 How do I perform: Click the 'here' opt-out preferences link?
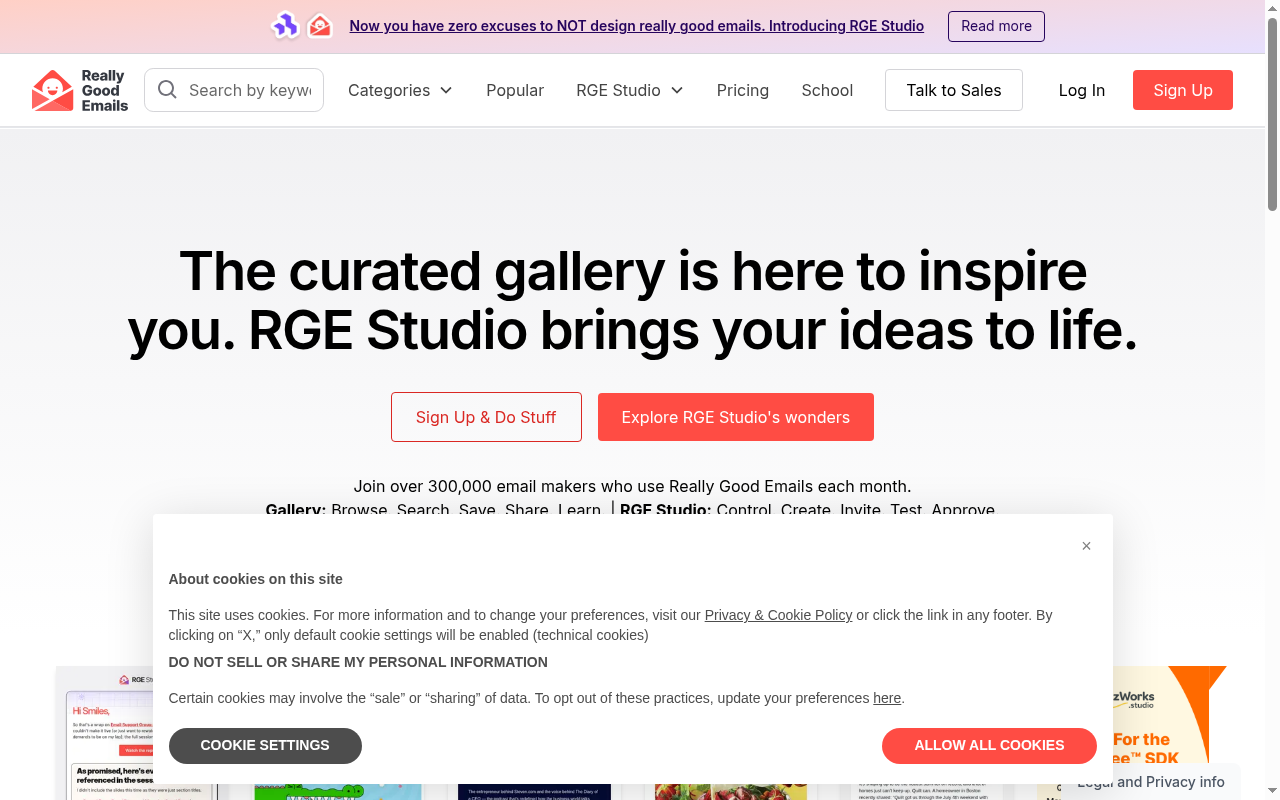pos(887,698)
